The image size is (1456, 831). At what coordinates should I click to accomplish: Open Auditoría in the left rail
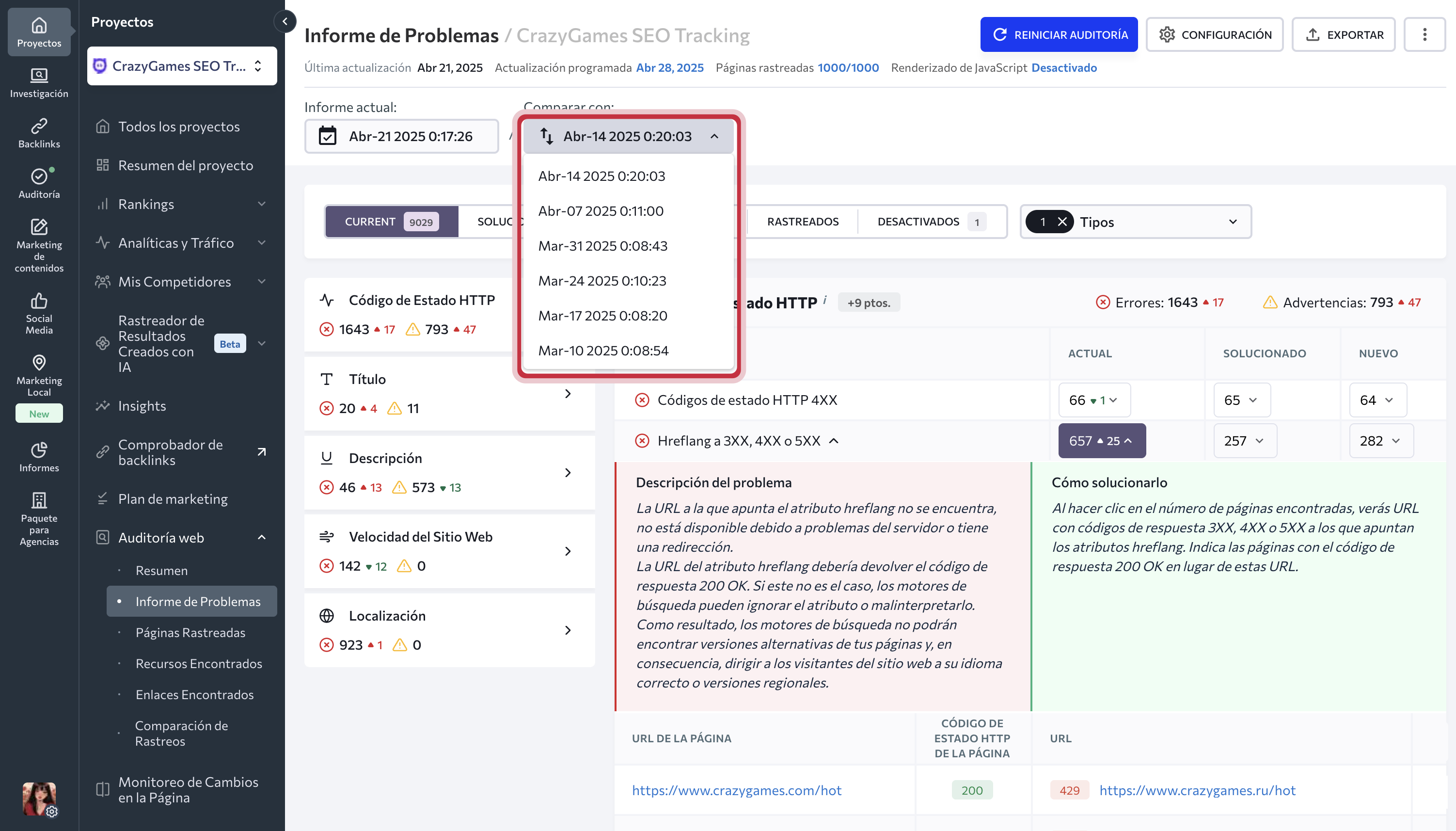click(x=39, y=183)
